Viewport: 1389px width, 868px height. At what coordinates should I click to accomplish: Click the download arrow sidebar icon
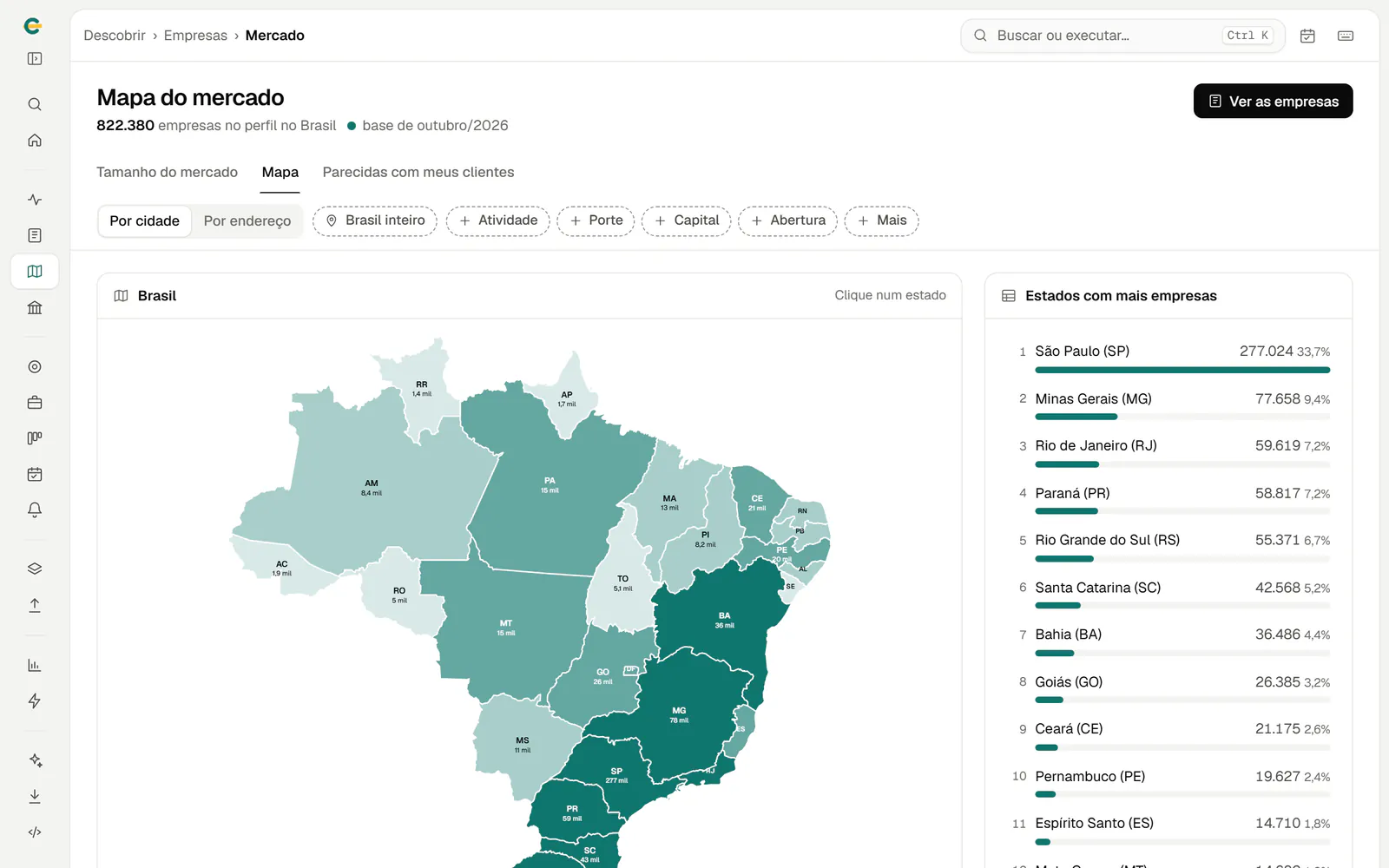(35, 796)
